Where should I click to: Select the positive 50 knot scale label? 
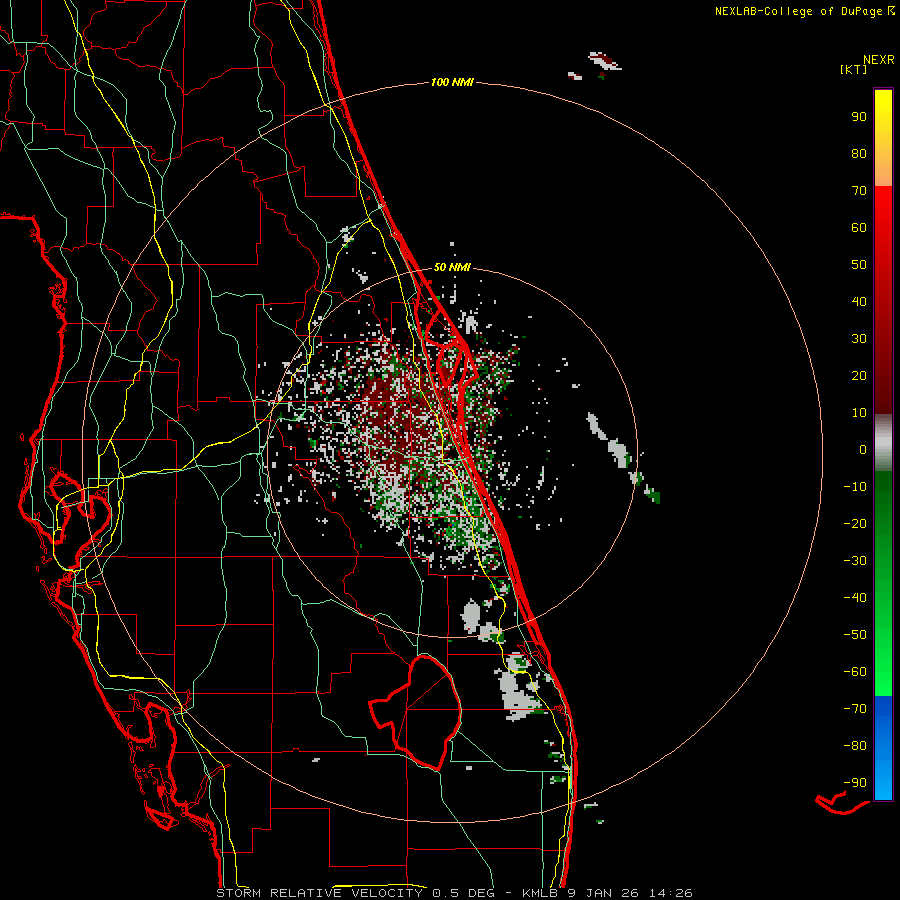[859, 265]
